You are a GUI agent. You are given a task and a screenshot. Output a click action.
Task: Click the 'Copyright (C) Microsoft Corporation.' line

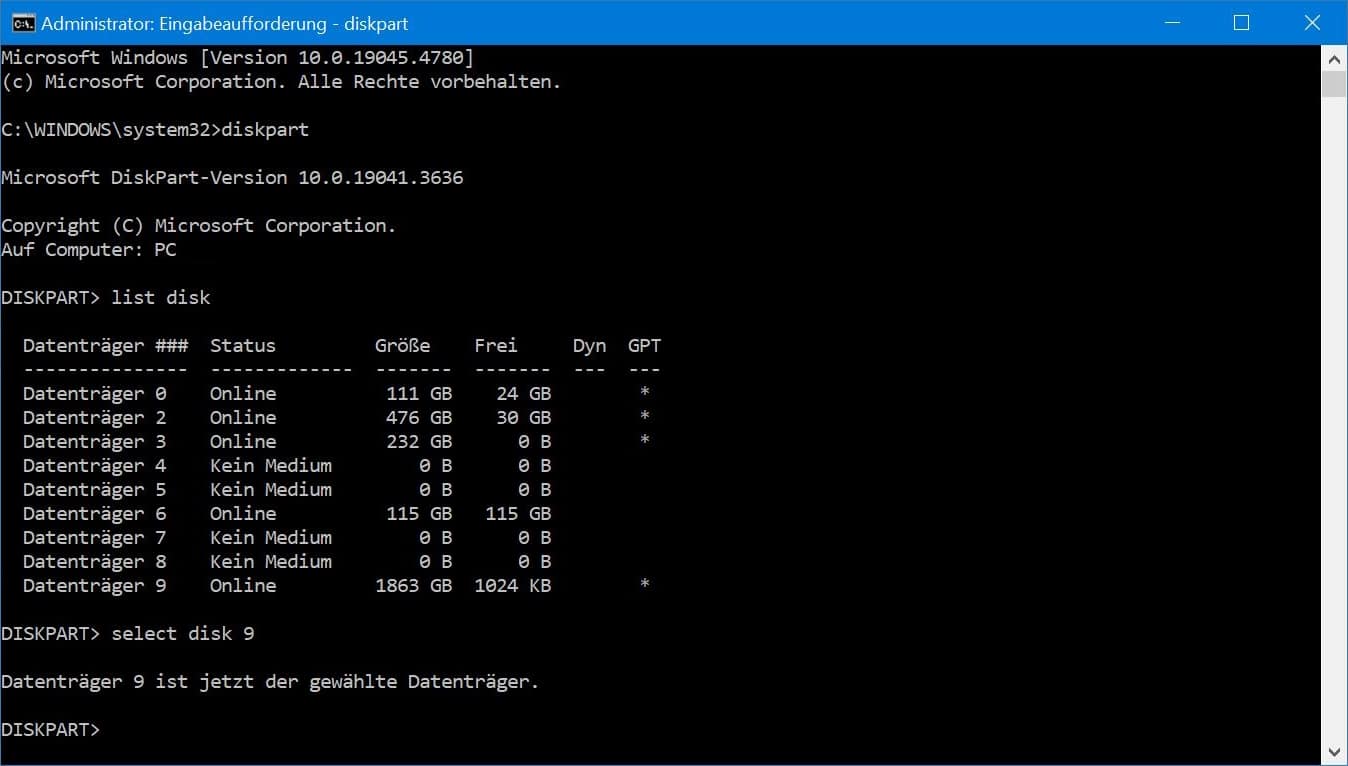199,226
